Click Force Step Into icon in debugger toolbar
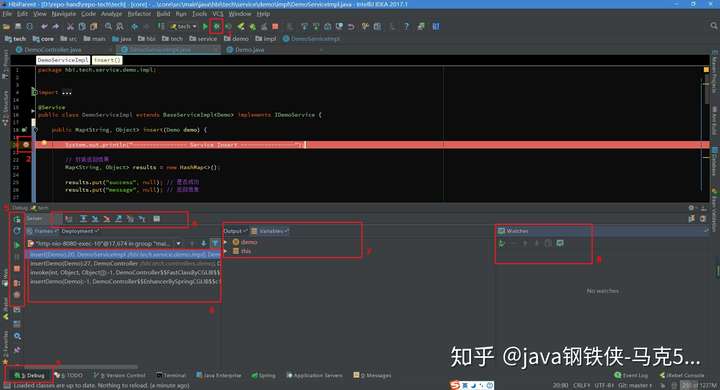 click(107, 219)
